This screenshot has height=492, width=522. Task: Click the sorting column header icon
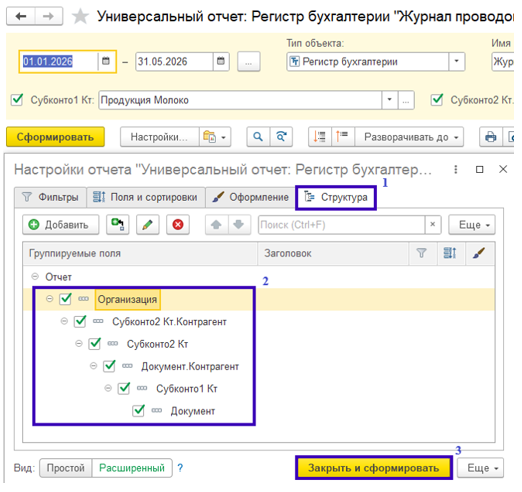(x=450, y=253)
